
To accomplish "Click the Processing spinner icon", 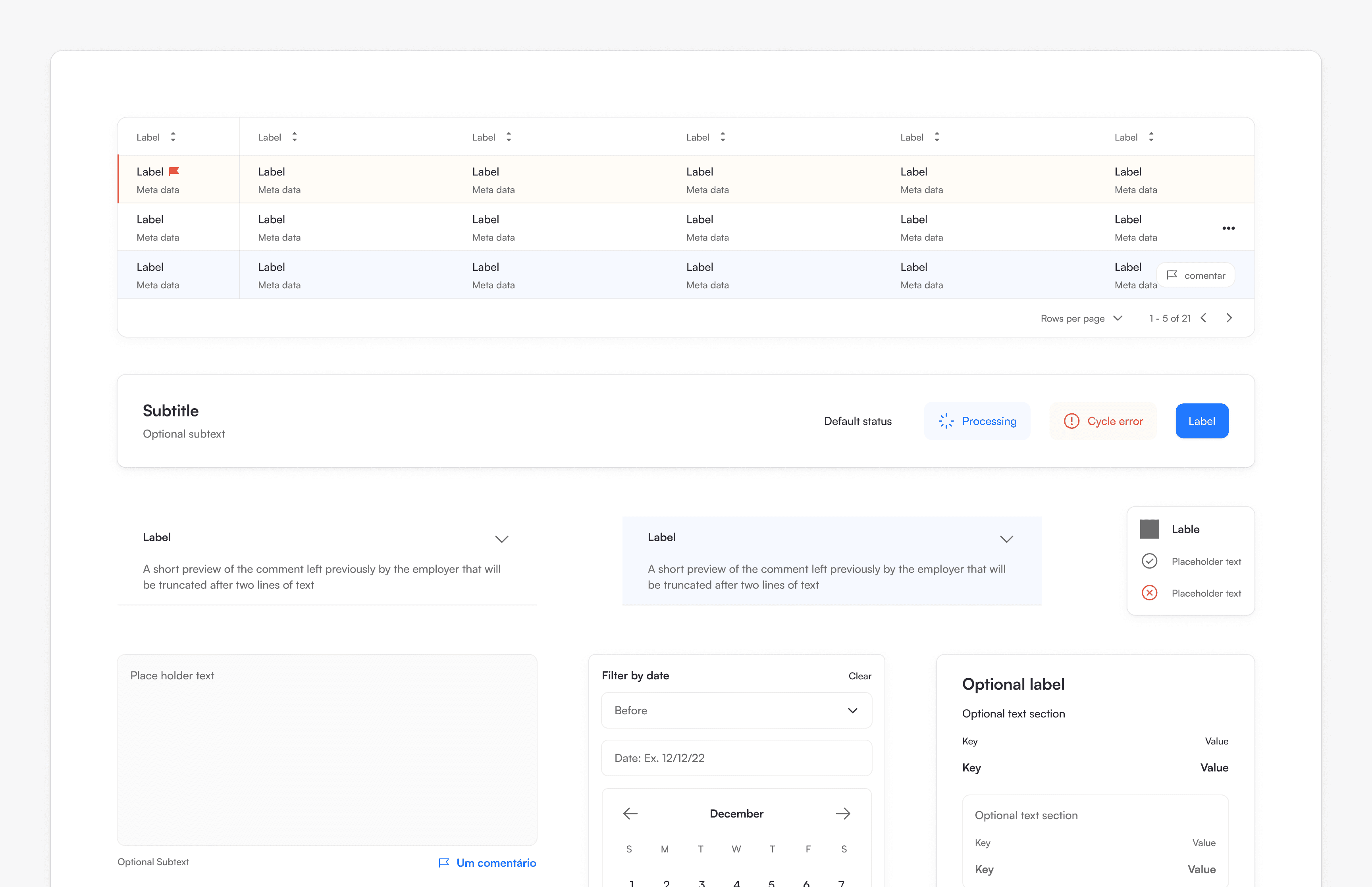I will (x=946, y=421).
